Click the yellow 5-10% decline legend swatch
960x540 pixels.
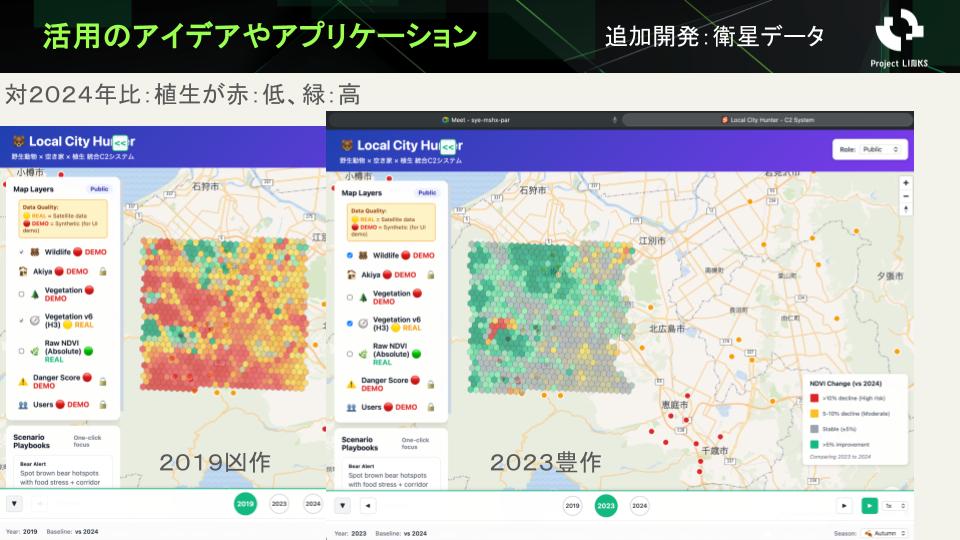pyautogui.click(x=814, y=413)
